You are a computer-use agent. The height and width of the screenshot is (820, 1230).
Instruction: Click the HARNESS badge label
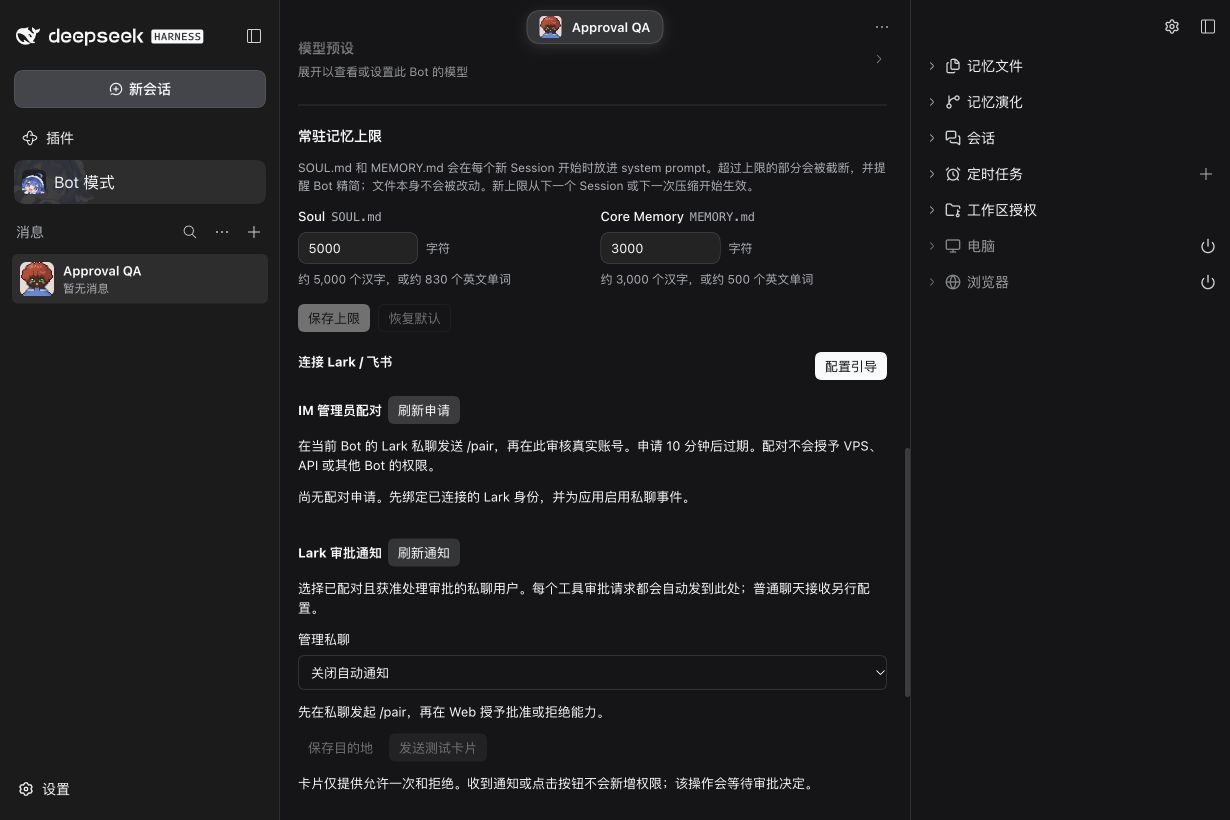177,36
